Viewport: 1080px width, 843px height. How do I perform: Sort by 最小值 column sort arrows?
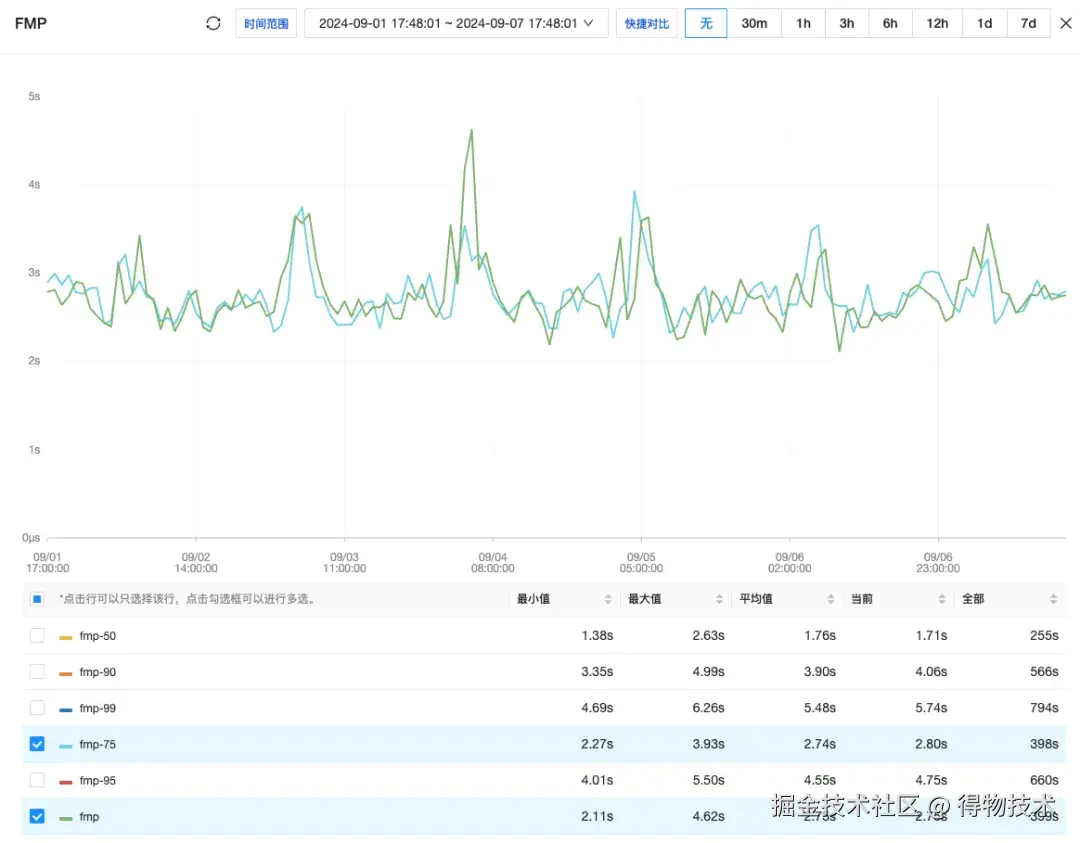coord(608,599)
